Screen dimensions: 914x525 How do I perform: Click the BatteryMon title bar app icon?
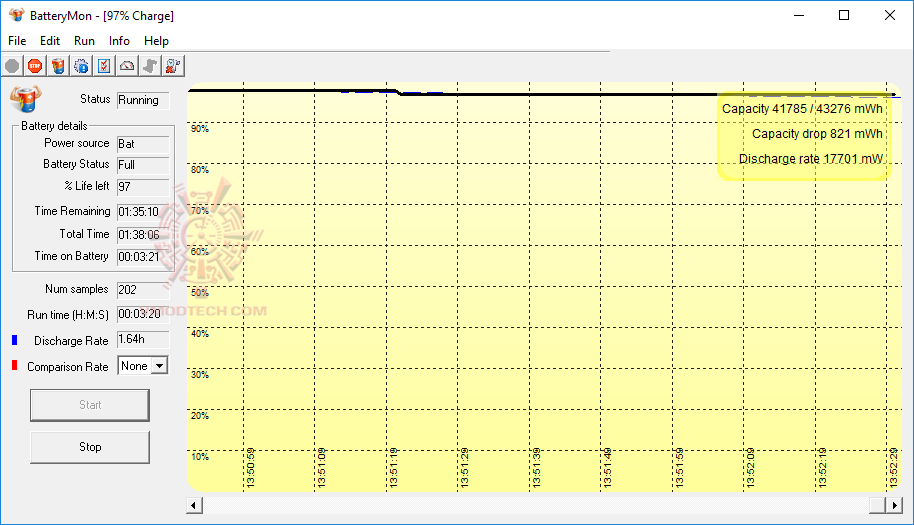click(x=16, y=15)
